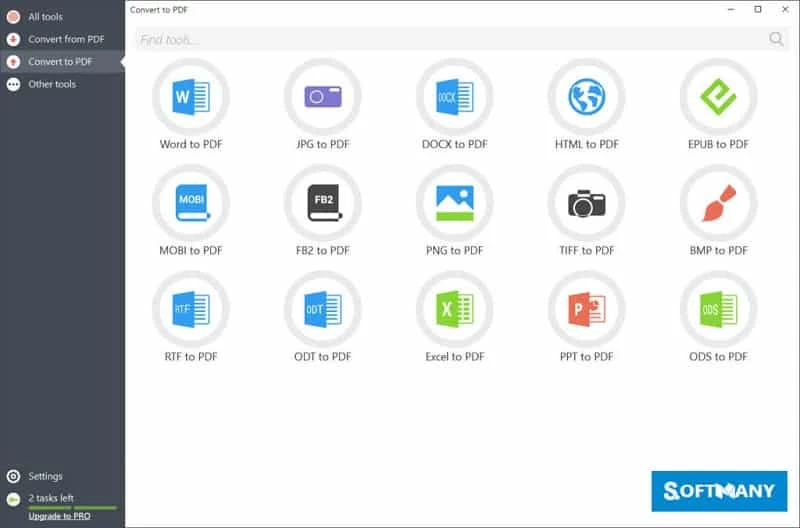Open the EPUB to PDF tool
Image resolution: width=800 pixels, height=528 pixels.
[x=718, y=97]
